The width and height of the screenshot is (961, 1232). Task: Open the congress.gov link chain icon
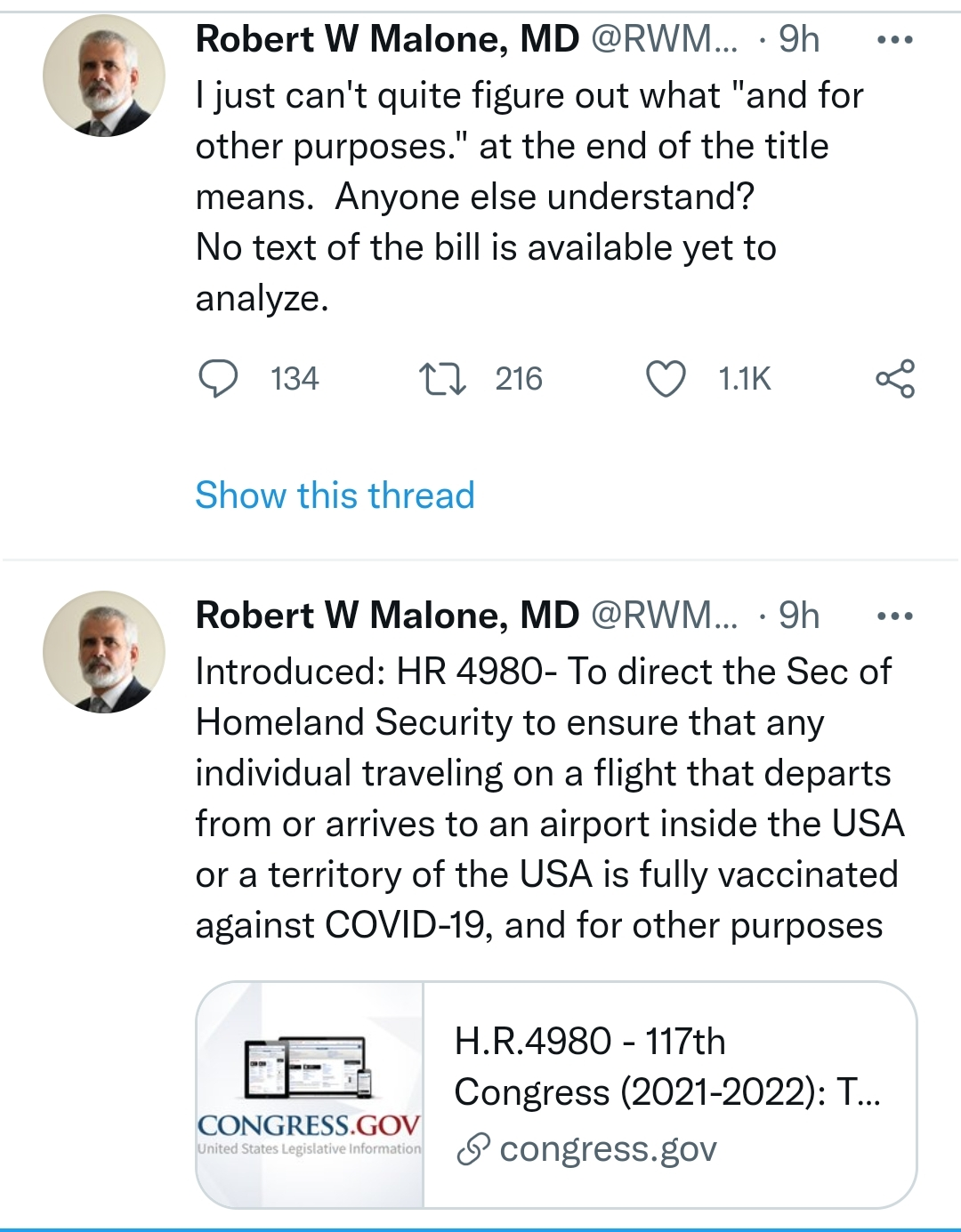coord(472,1150)
